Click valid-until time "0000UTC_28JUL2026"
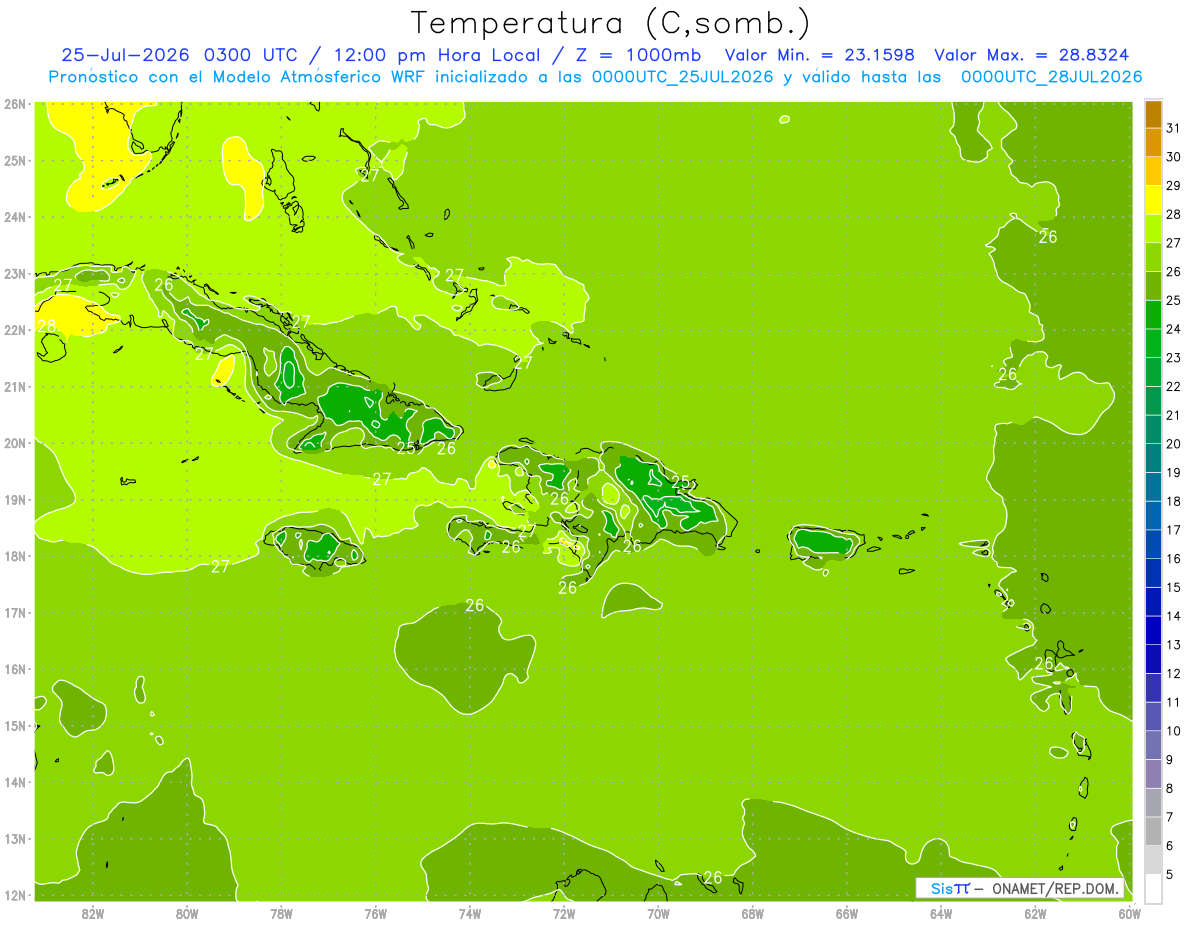This screenshot has width=1200, height=927. (1051, 77)
